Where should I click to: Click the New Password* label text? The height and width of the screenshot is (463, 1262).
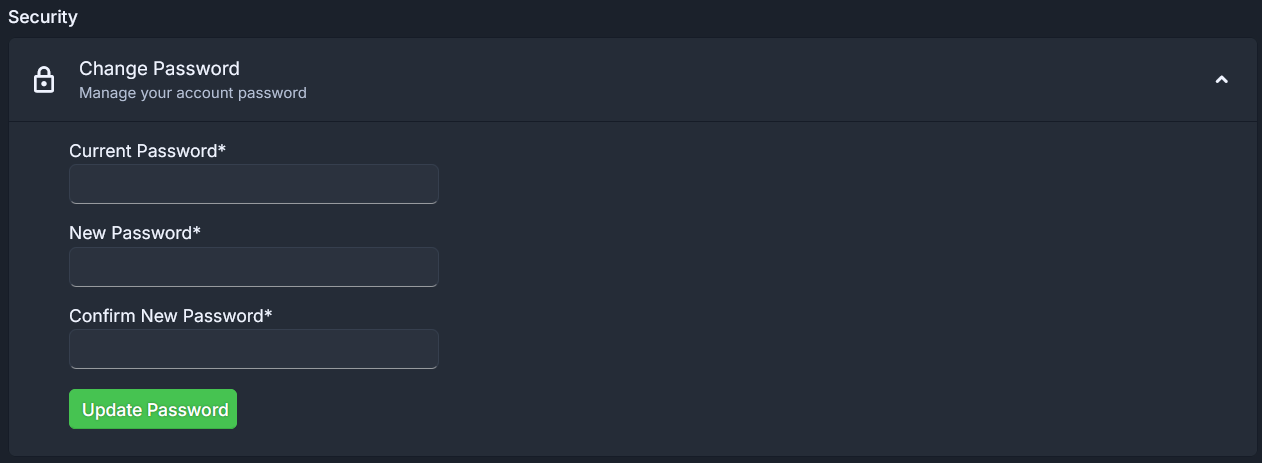click(x=135, y=233)
